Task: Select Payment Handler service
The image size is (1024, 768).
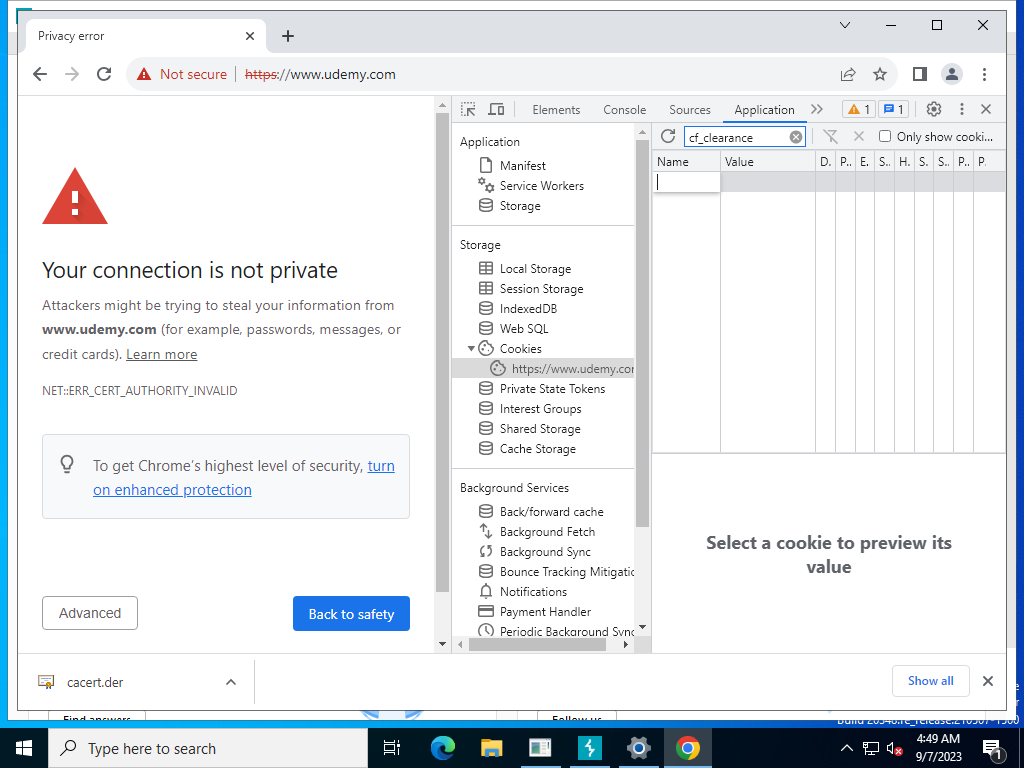Action: (545, 611)
